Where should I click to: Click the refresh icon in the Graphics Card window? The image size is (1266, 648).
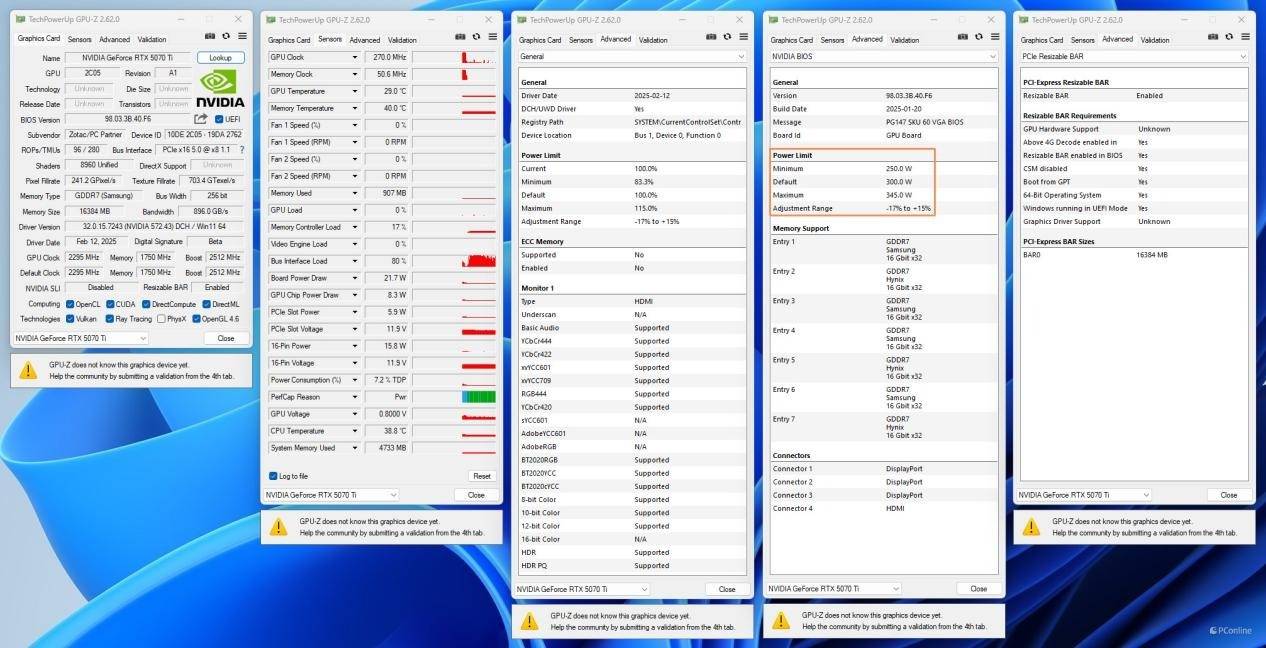click(226, 36)
